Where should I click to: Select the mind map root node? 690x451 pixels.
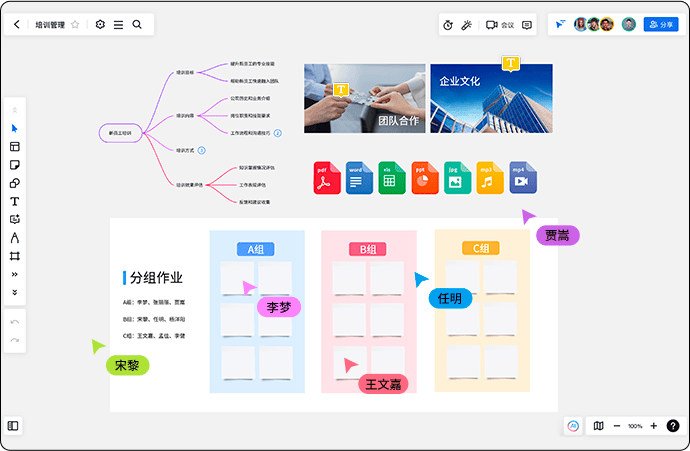coord(120,133)
